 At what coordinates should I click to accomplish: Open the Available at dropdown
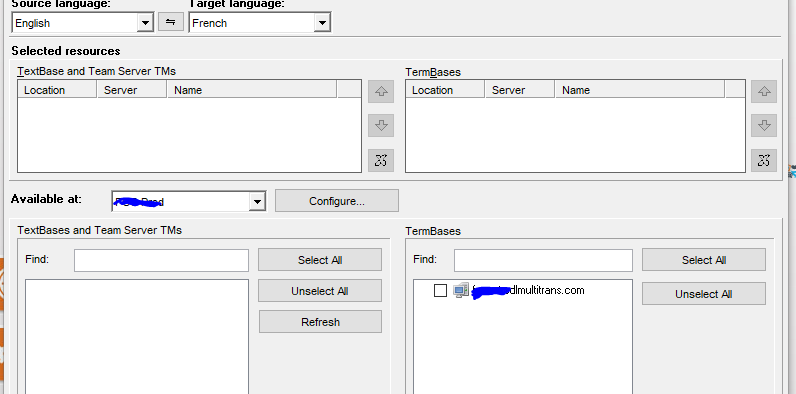(257, 202)
